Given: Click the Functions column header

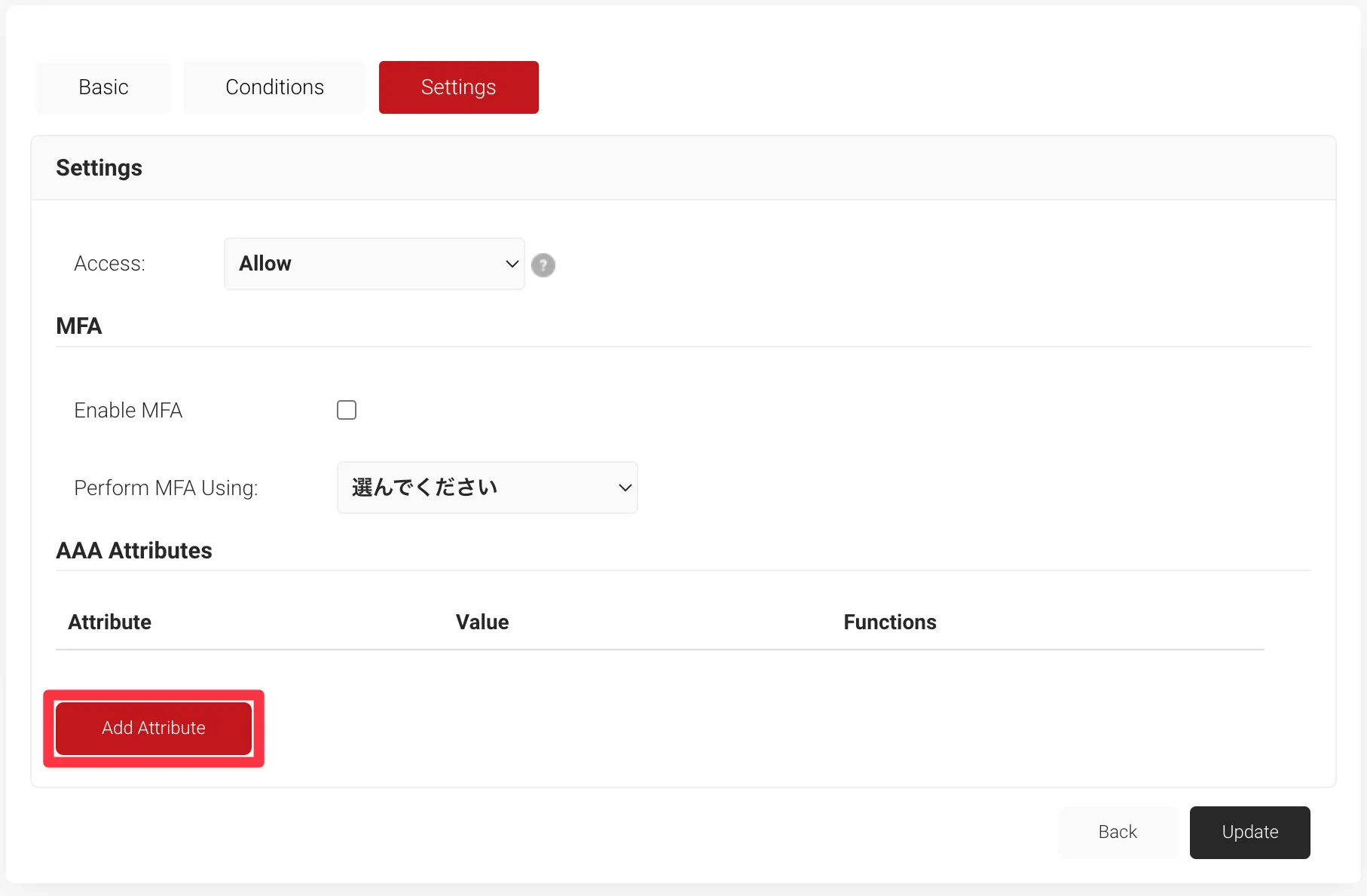Looking at the screenshot, I should click(889, 622).
